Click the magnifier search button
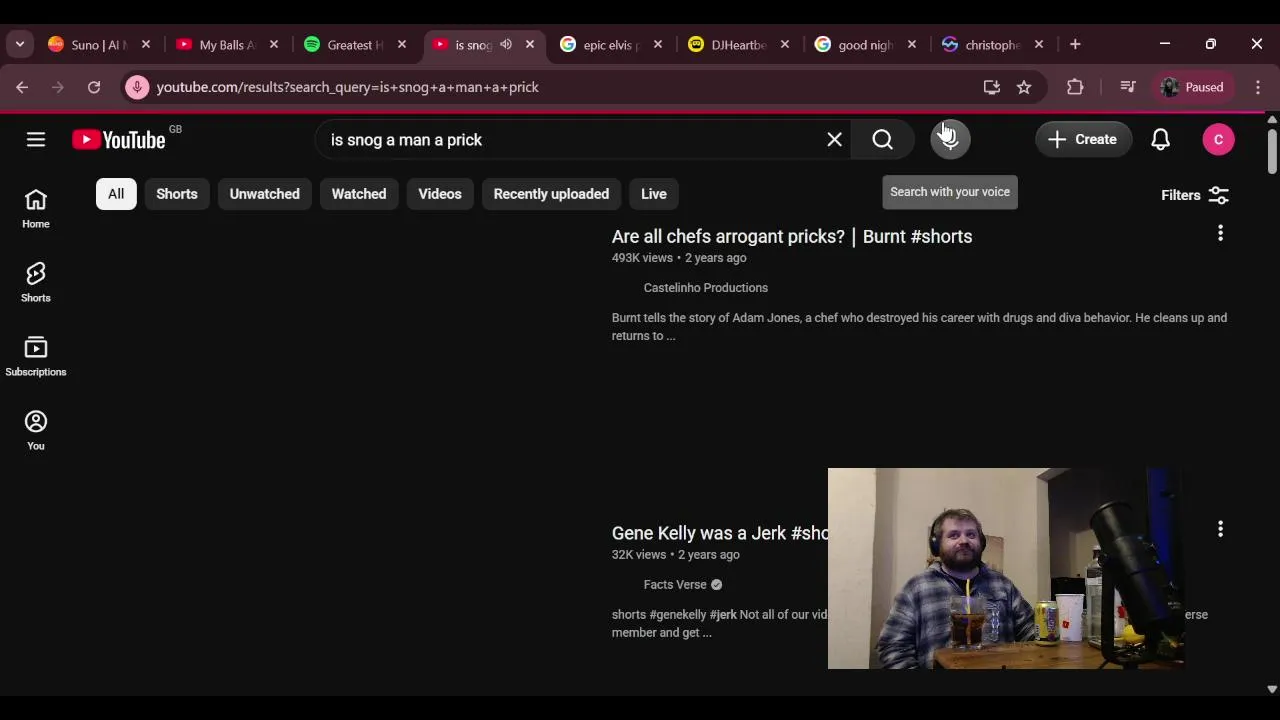This screenshot has width=1280, height=720. (882, 140)
